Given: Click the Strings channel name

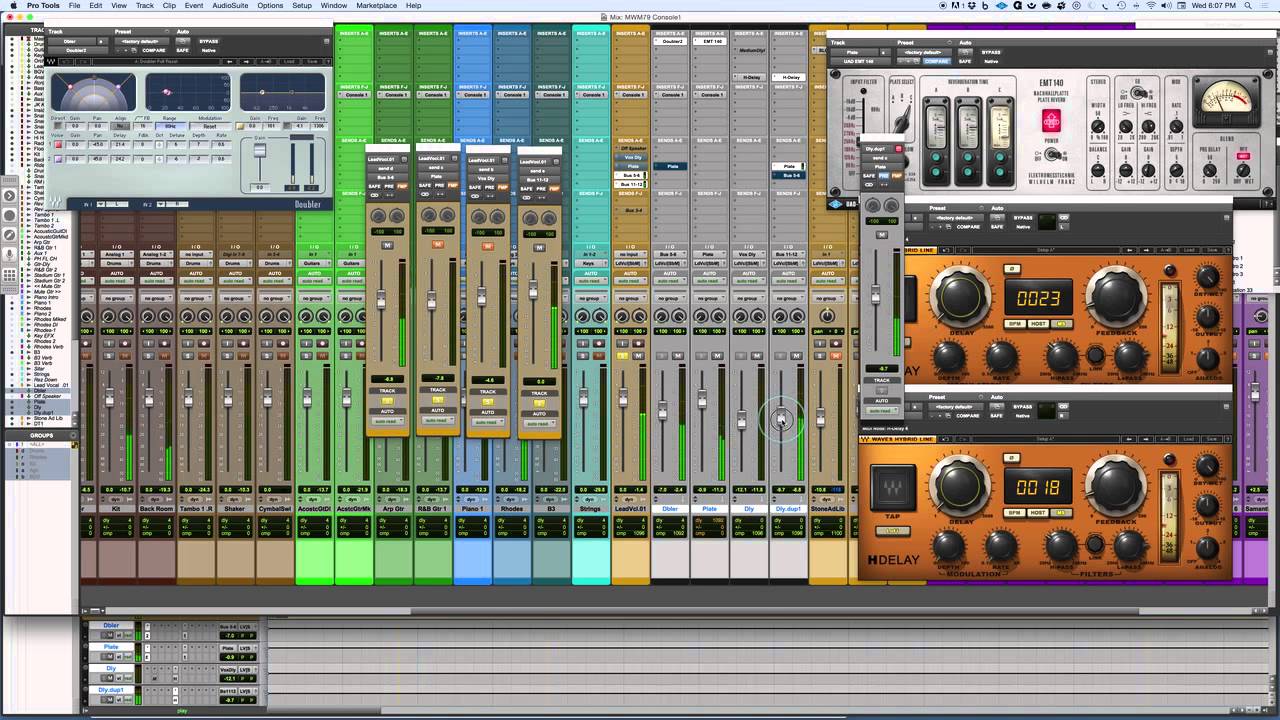Looking at the screenshot, I should 590,508.
